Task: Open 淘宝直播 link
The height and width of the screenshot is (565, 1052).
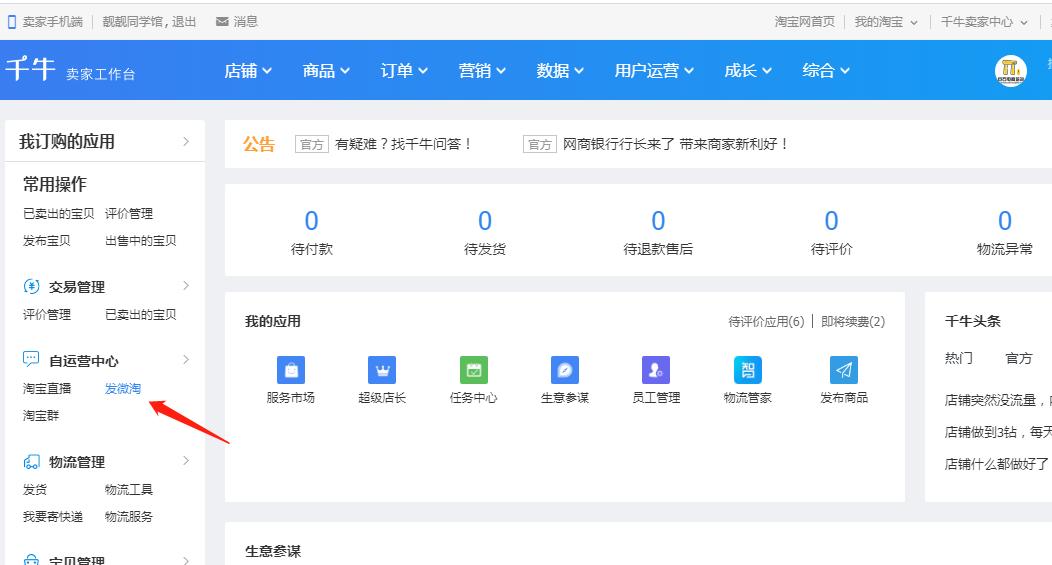Action: [x=47, y=389]
